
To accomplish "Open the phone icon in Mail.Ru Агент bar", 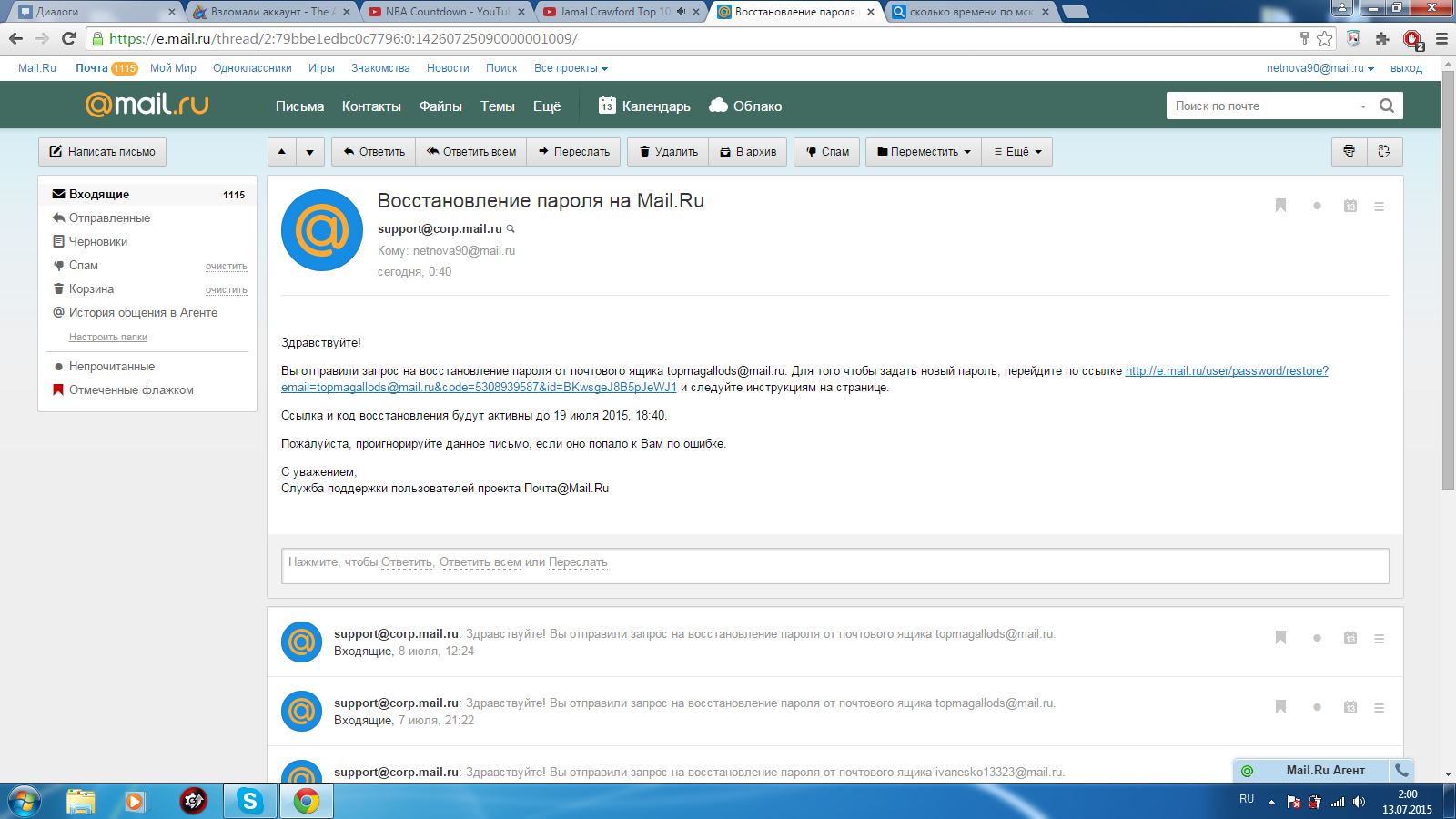I will coord(1401,770).
